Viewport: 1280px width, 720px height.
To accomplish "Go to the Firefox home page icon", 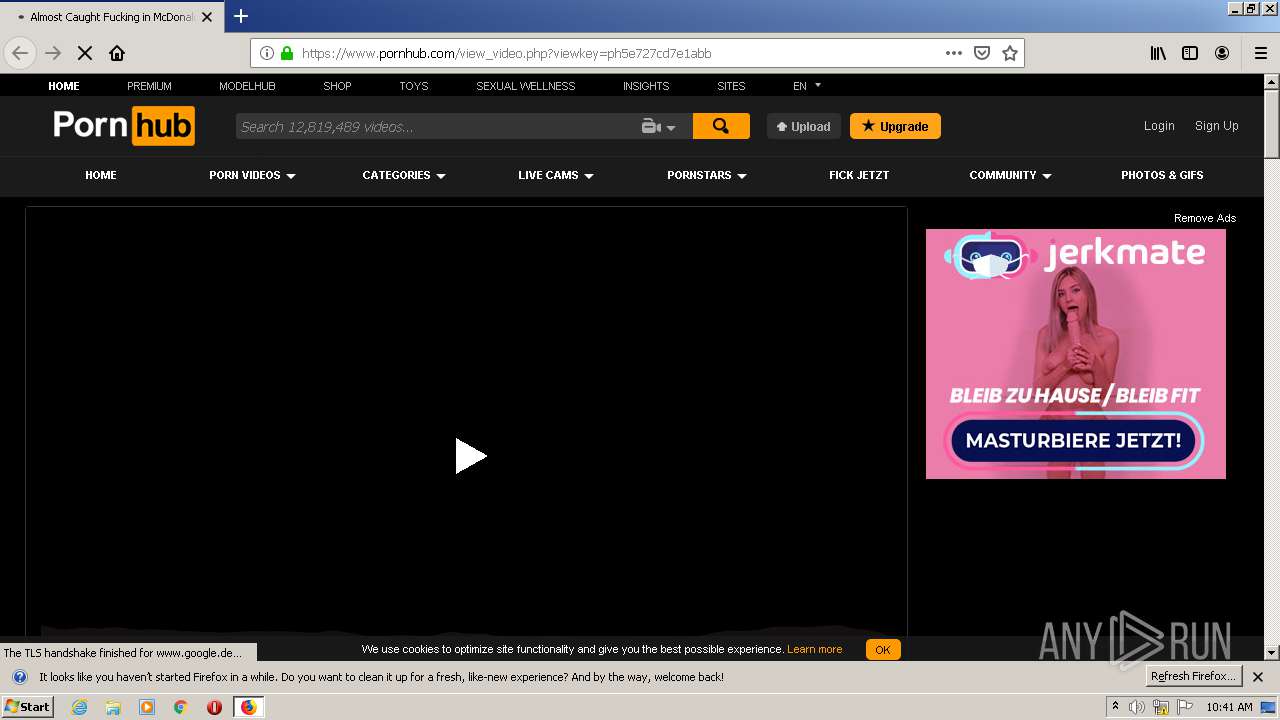I will [117, 53].
